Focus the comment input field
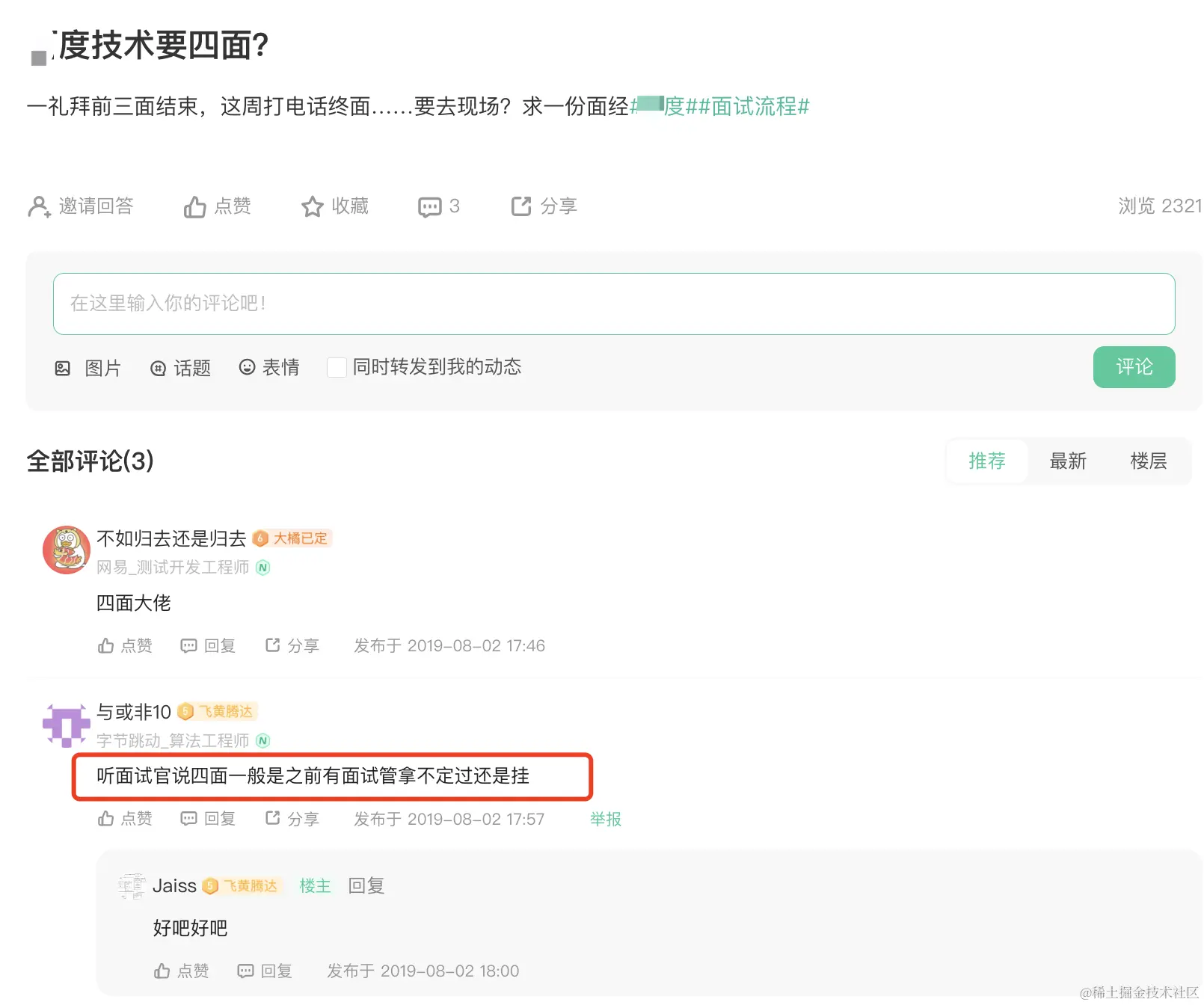Viewport: 1204px width, 1005px height. click(613, 304)
